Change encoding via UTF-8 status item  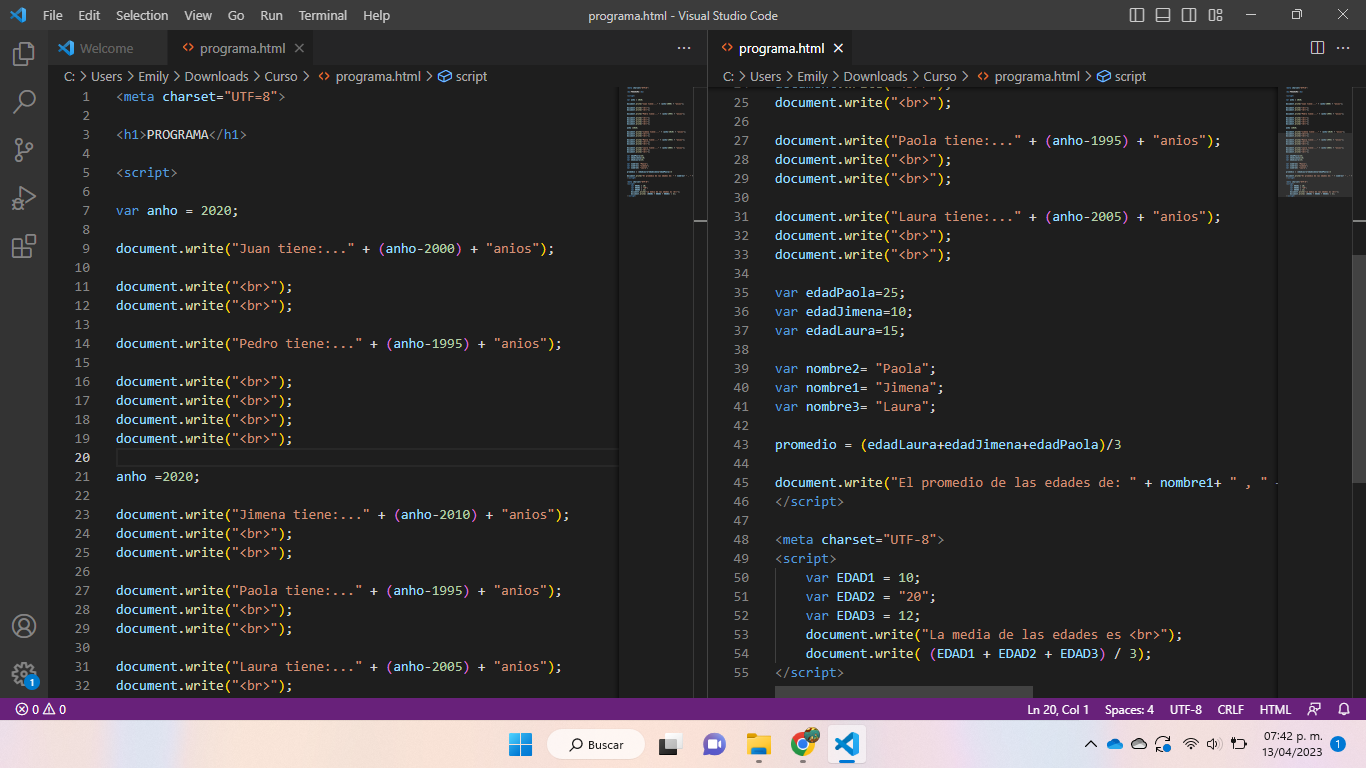[x=1186, y=709]
